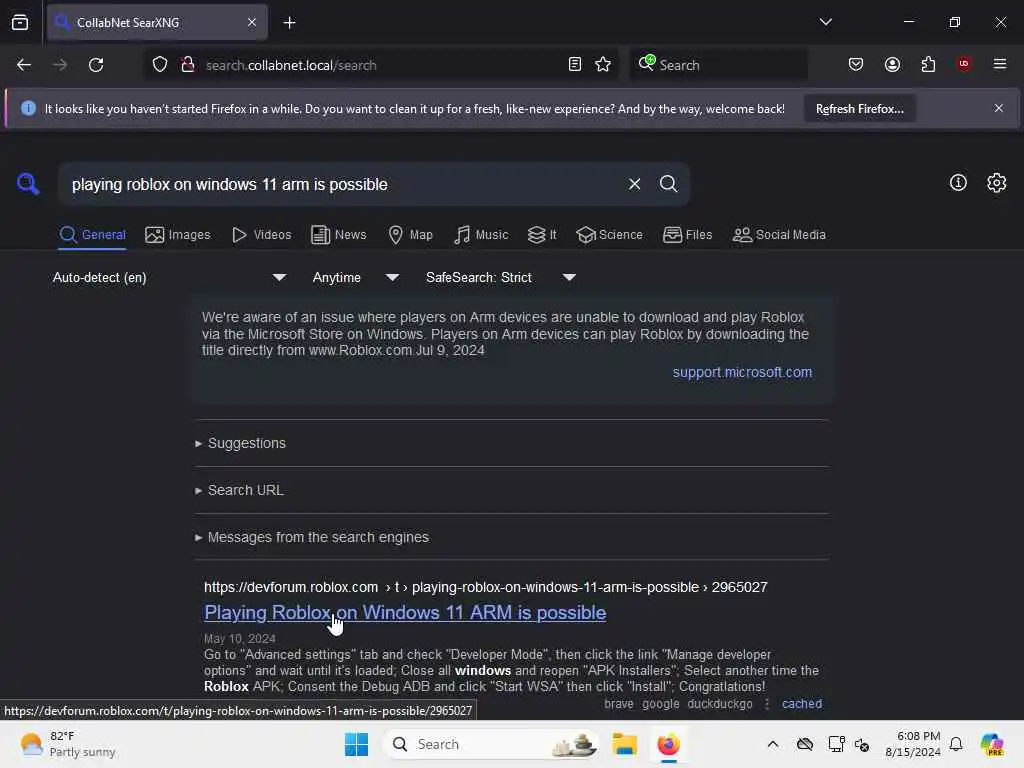This screenshot has width=1024, height=768.
Task: Clear the search query text
Action: pos(634,184)
